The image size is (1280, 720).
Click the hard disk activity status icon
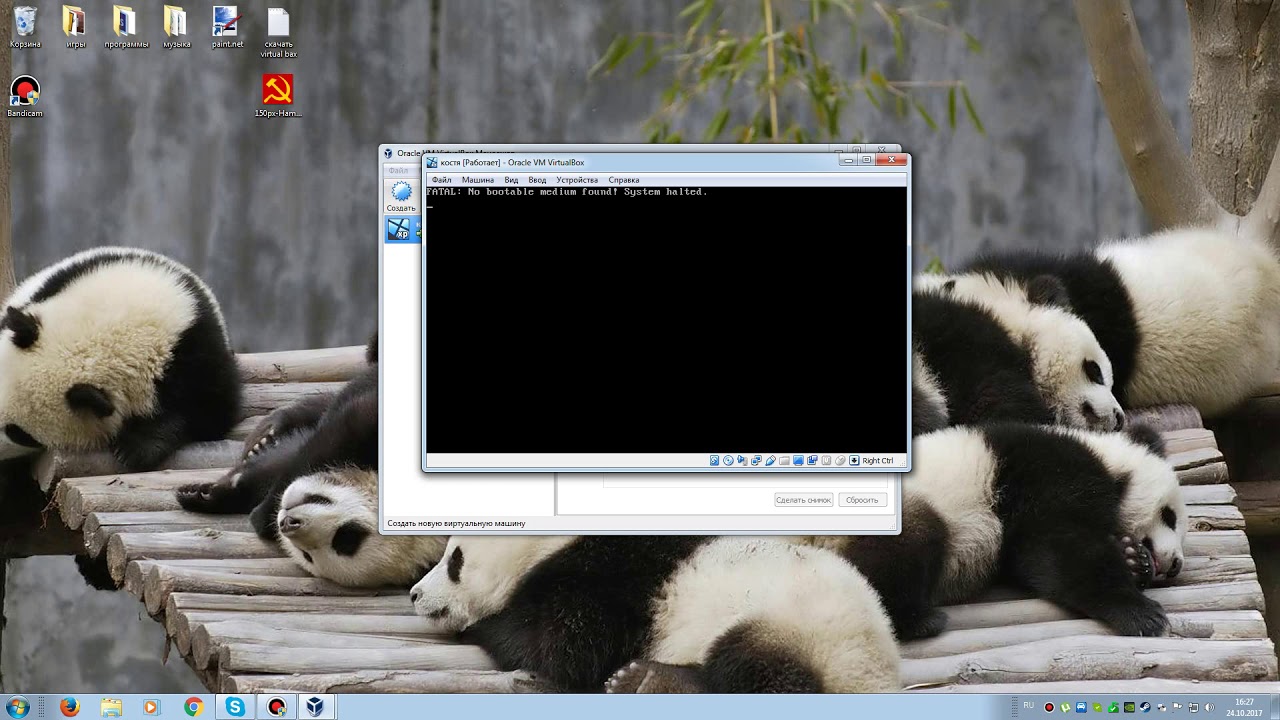point(714,460)
